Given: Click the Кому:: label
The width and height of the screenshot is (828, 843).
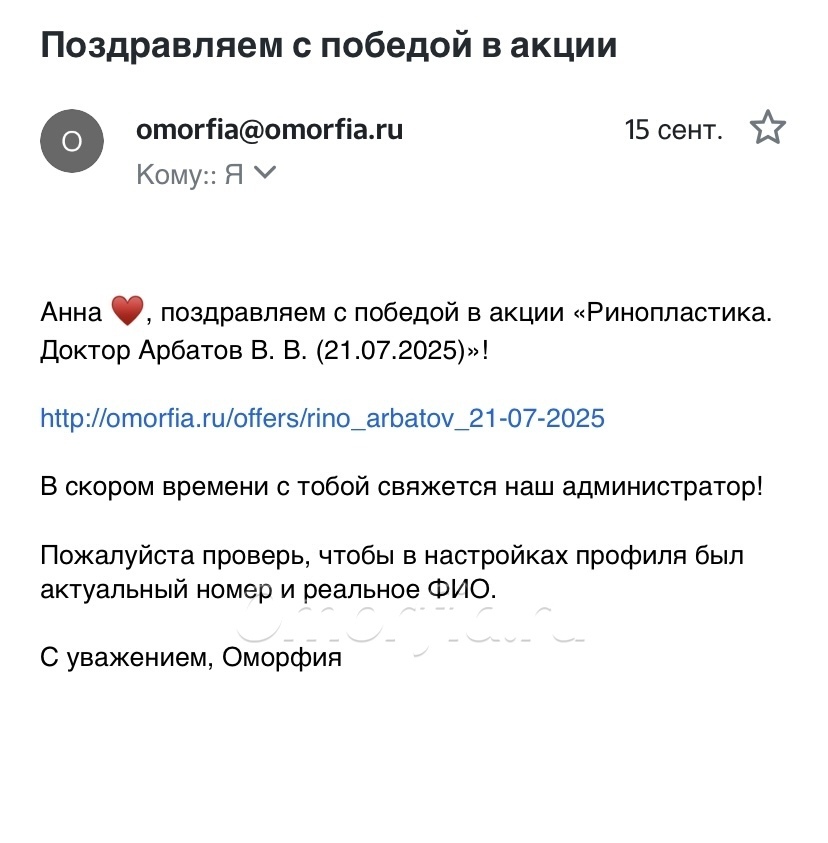Looking at the screenshot, I should click(176, 174).
